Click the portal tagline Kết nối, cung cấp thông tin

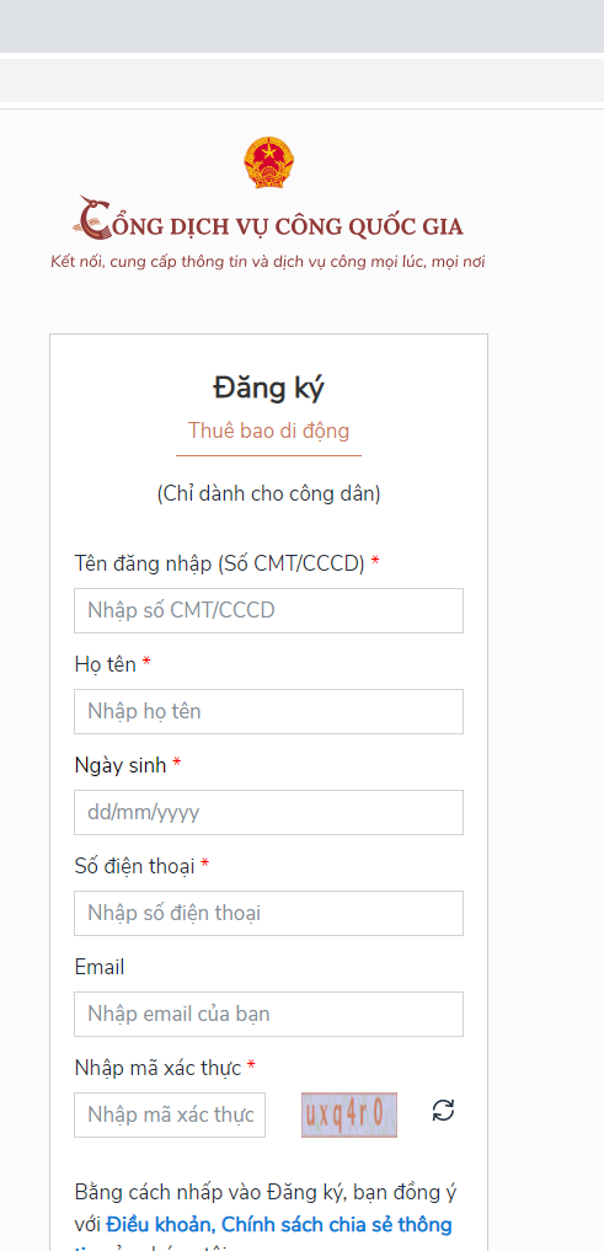tap(268, 263)
